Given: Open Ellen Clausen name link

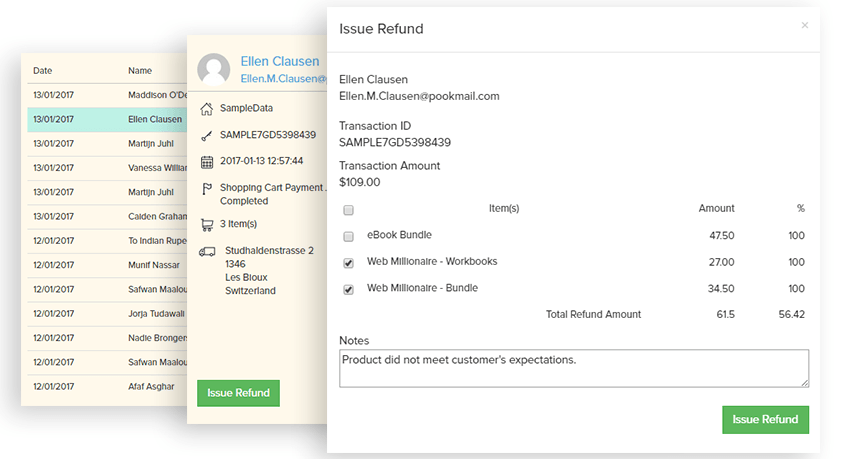Looking at the screenshot, I should tap(280, 61).
